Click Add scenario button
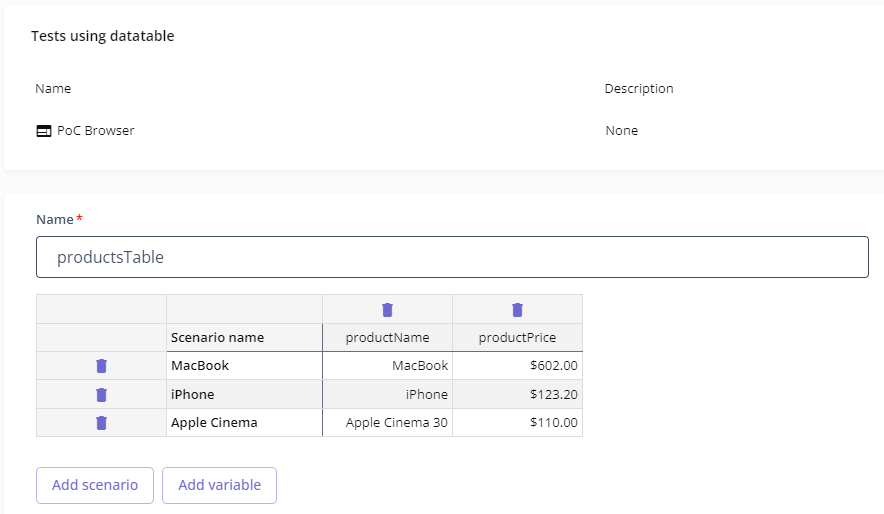Screen dimensions: 884x514 coord(95,485)
